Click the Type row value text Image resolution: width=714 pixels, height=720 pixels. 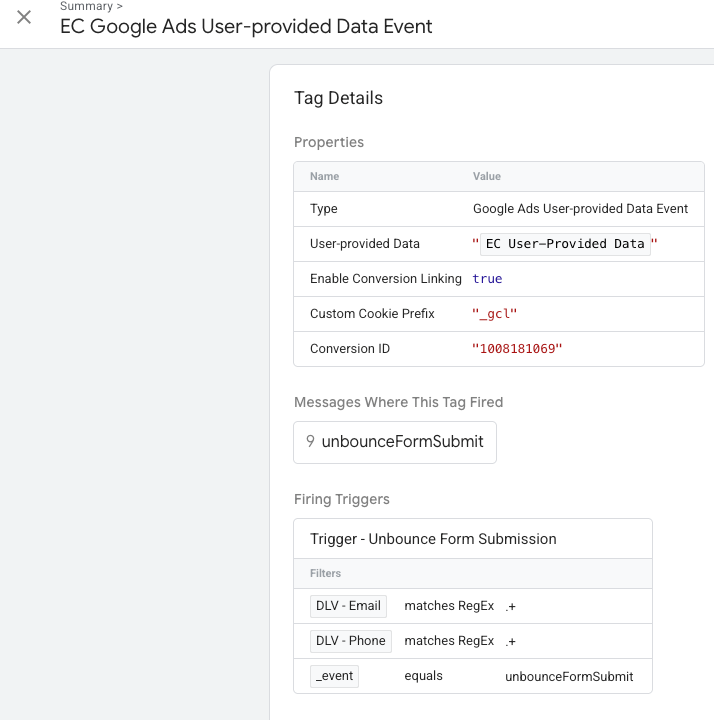click(580, 209)
